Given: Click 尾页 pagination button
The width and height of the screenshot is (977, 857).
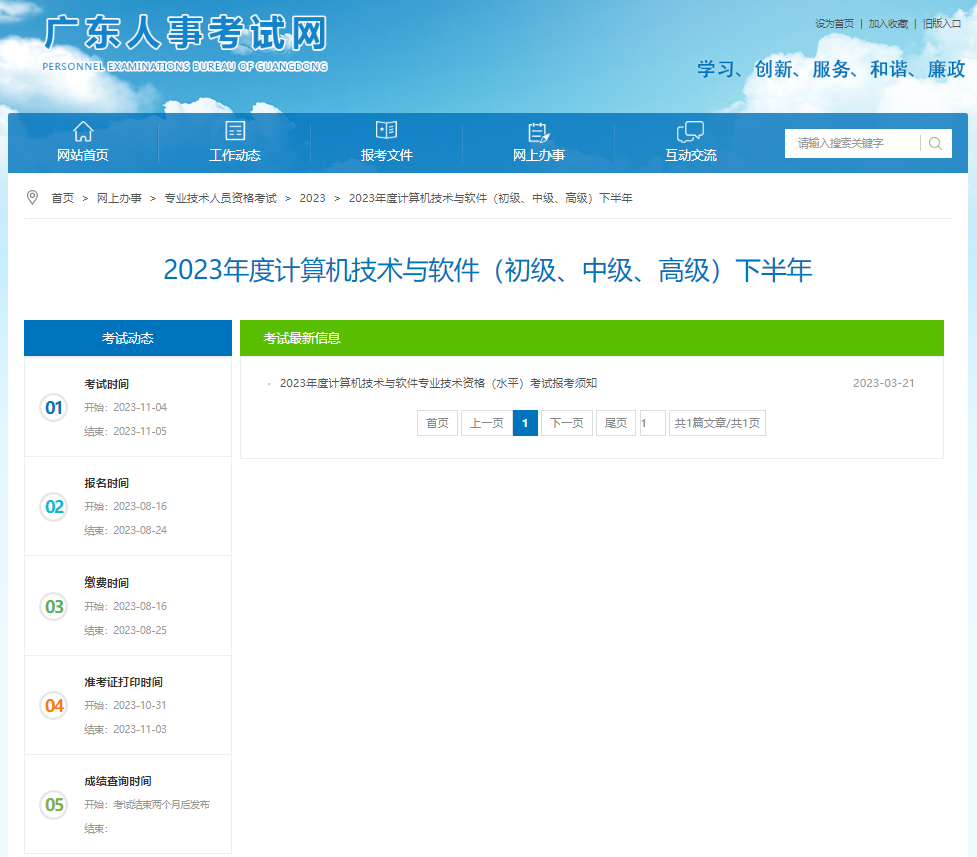Looking at the screenshot, I should (x=616, y=423).
